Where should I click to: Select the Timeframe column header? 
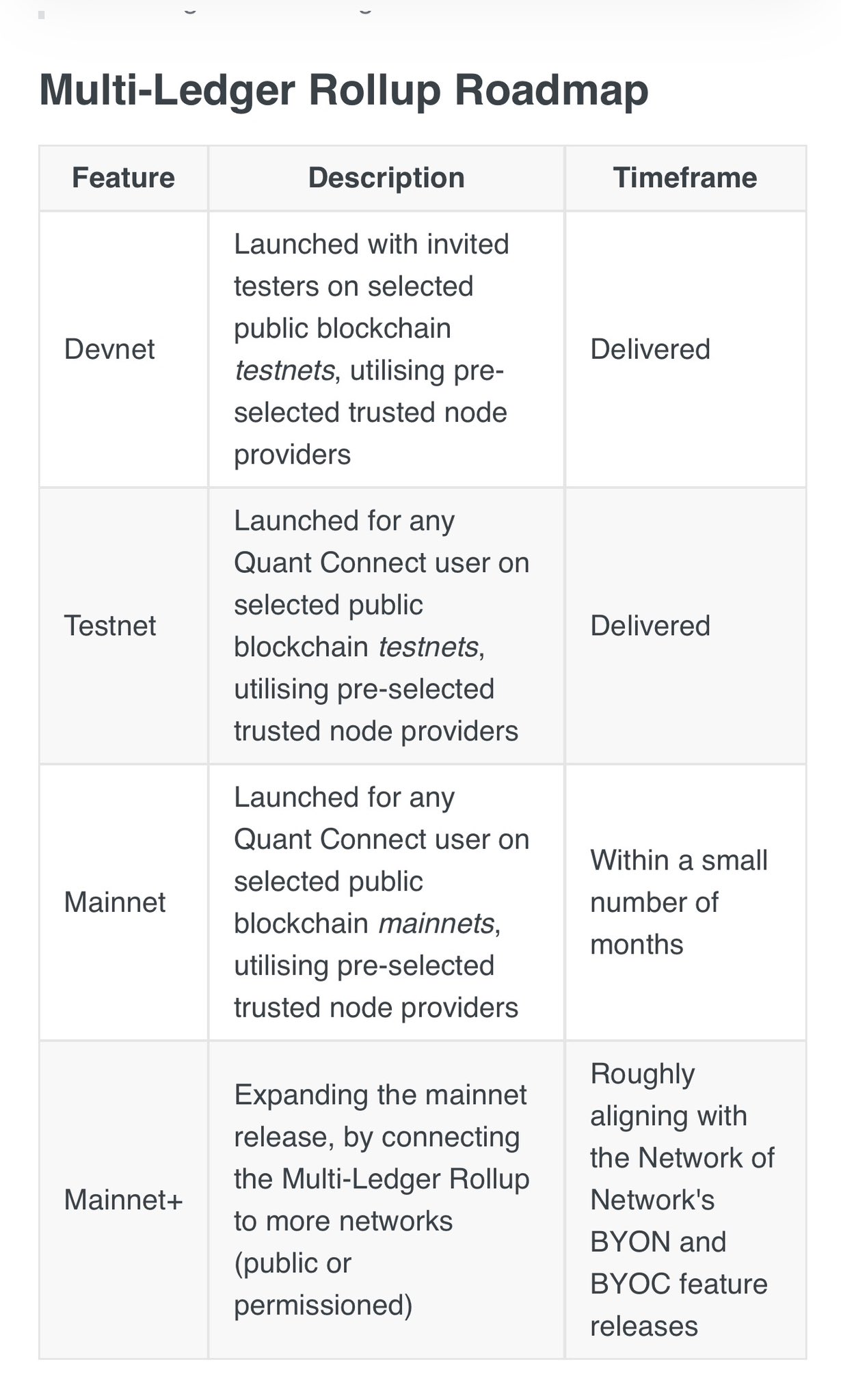click(x=685, y=178)
